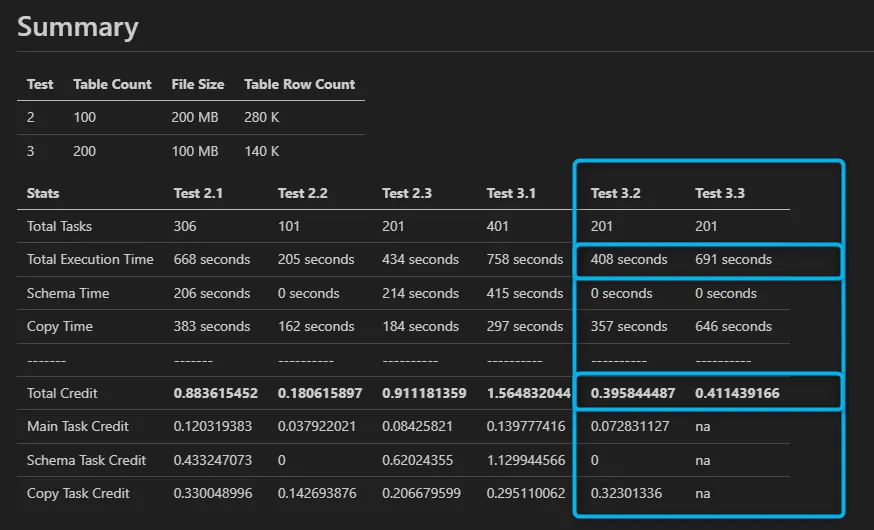Select the bold value 1.564832044
Screen dimensions: 874x530
[528, 393]
